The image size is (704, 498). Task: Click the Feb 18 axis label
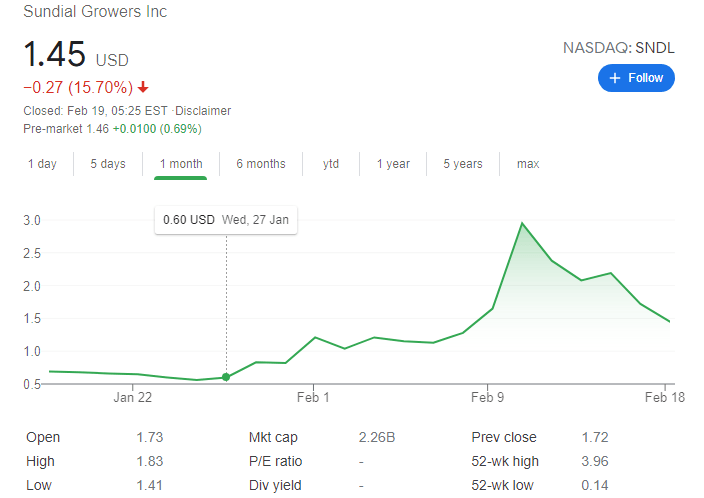point(665,397)
